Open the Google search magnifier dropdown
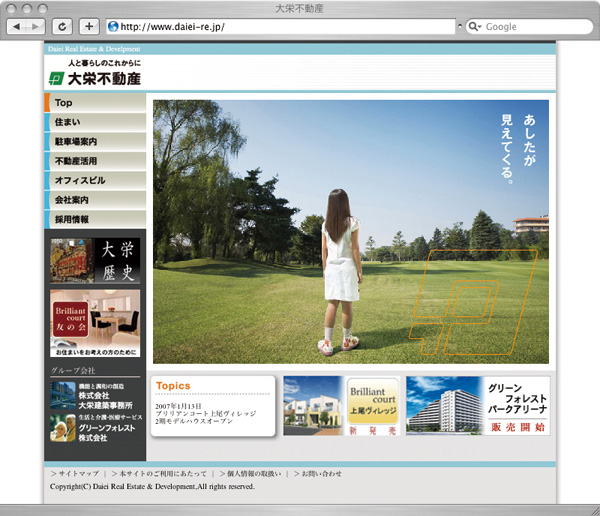 point(474,26)
